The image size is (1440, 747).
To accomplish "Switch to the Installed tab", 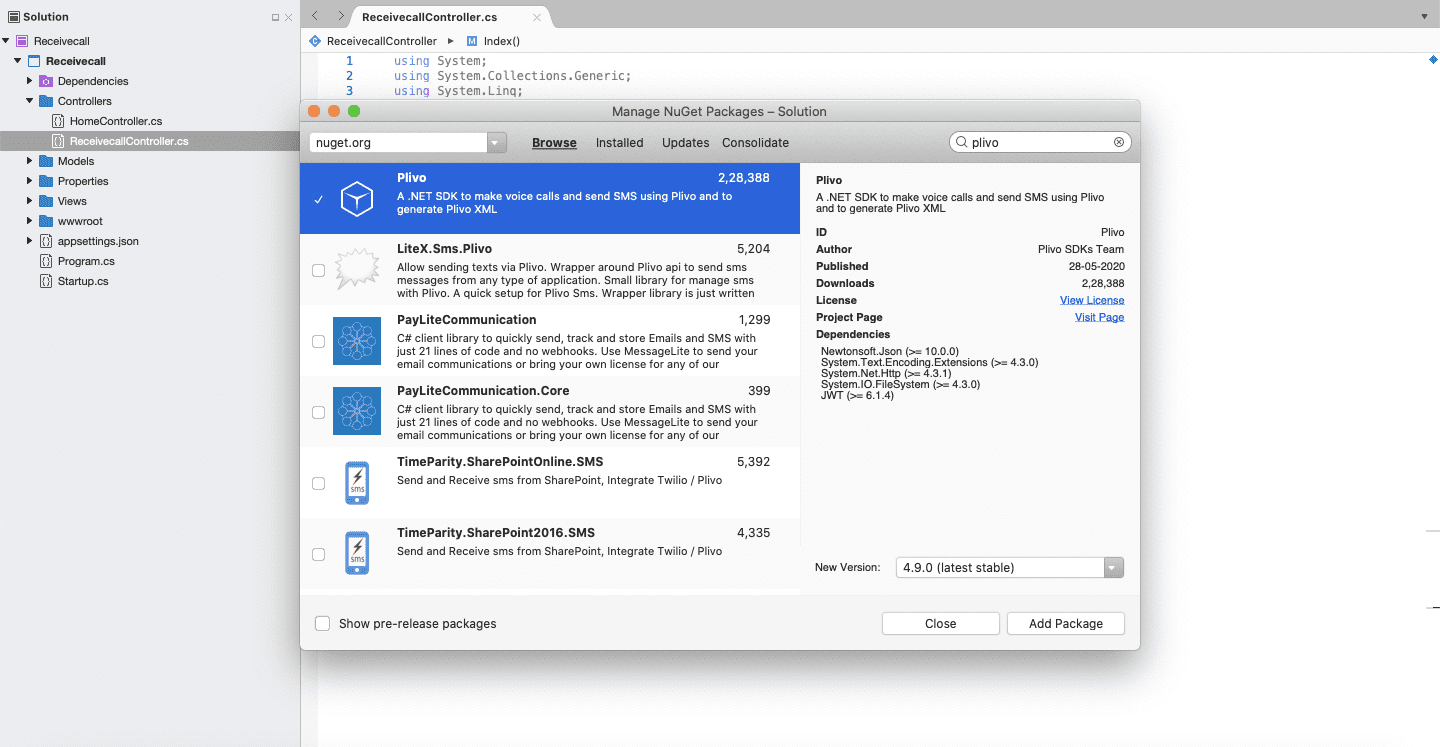I will tap(619, 142).
